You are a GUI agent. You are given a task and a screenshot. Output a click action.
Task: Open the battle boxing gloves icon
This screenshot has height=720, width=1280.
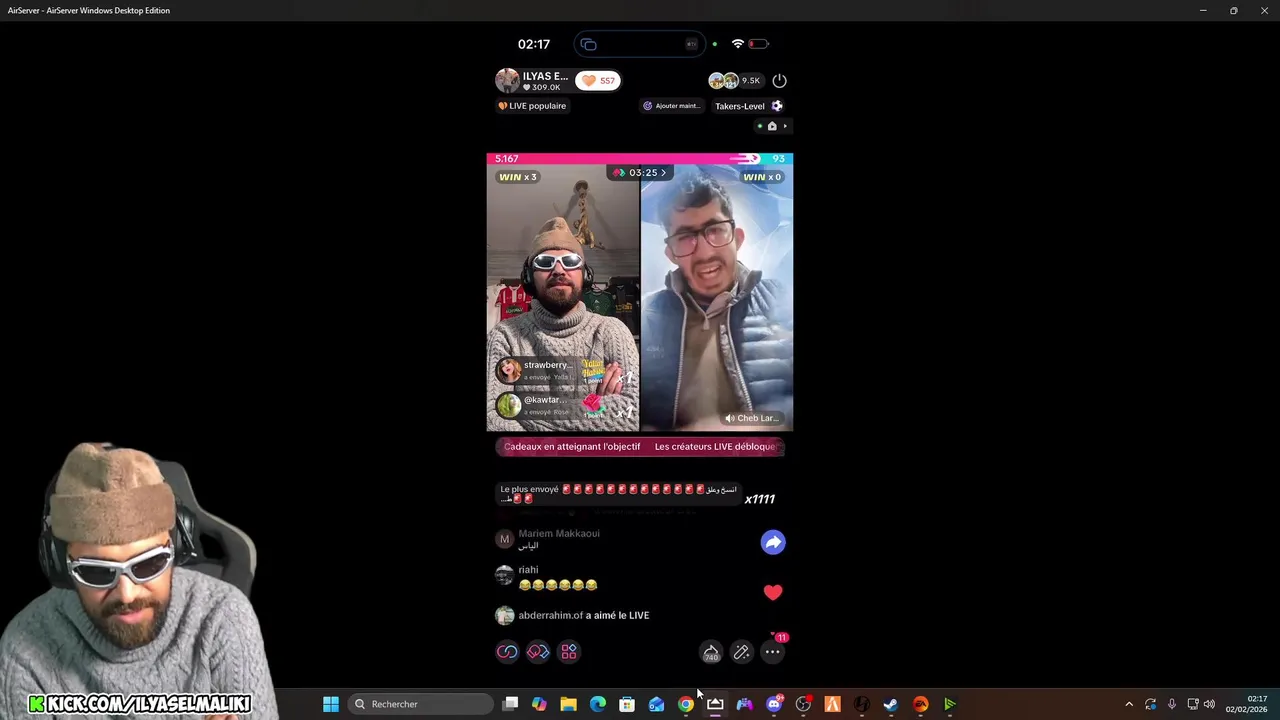coord(538,652)
